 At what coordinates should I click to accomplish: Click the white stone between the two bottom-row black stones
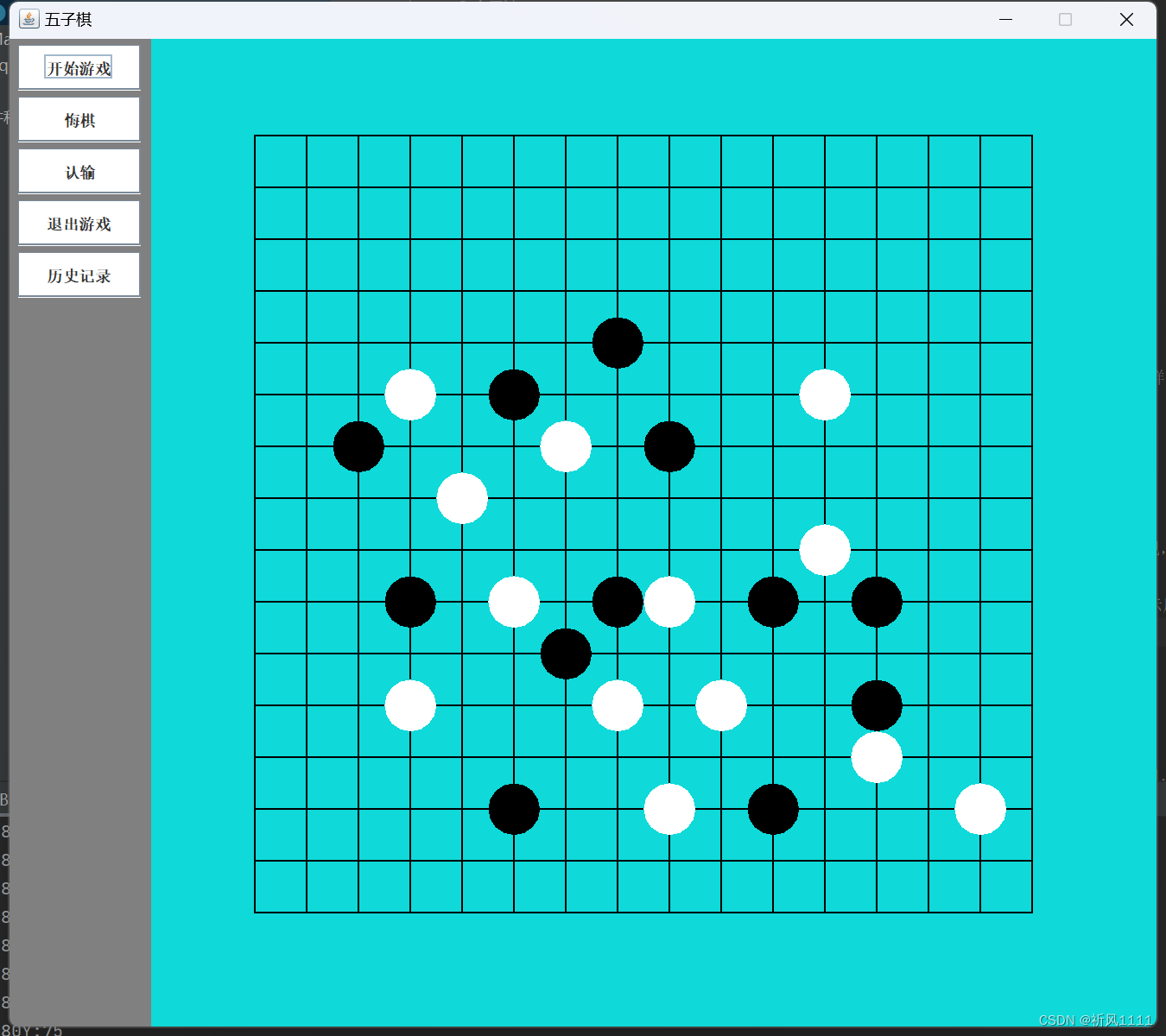click(x=669, y=809)
